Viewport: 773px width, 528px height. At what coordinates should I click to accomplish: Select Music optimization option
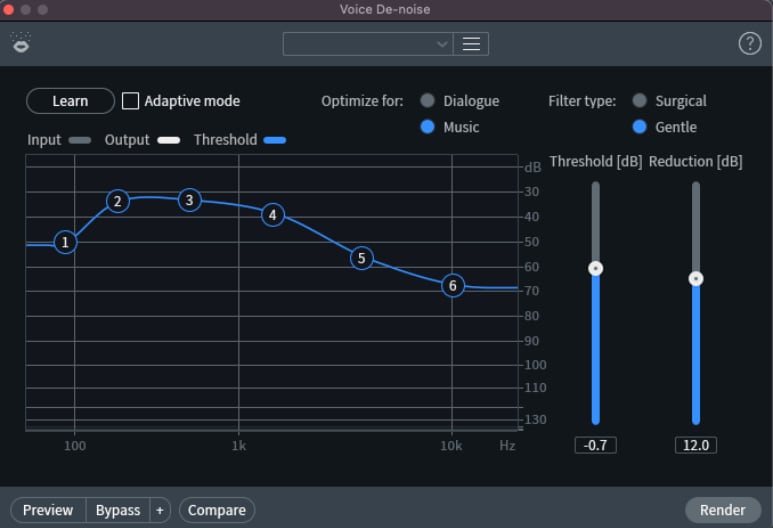click(427, 127)
